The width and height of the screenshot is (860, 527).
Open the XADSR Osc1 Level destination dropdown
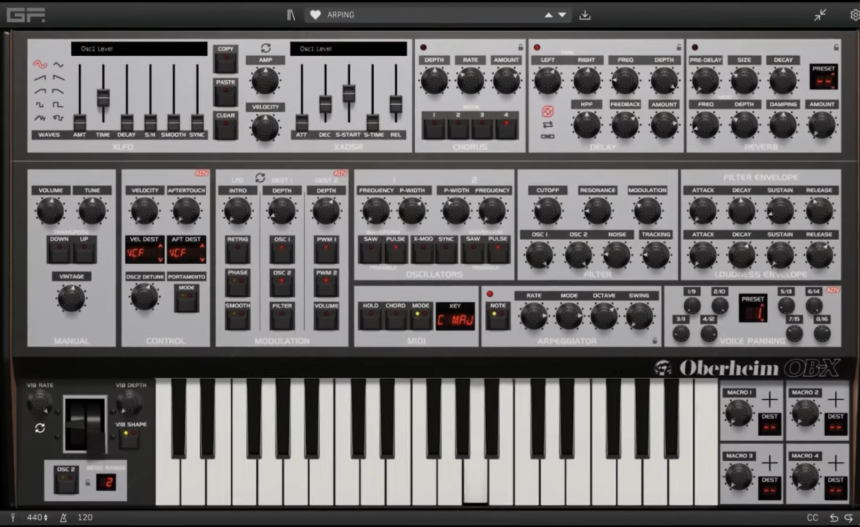[348, 49]
